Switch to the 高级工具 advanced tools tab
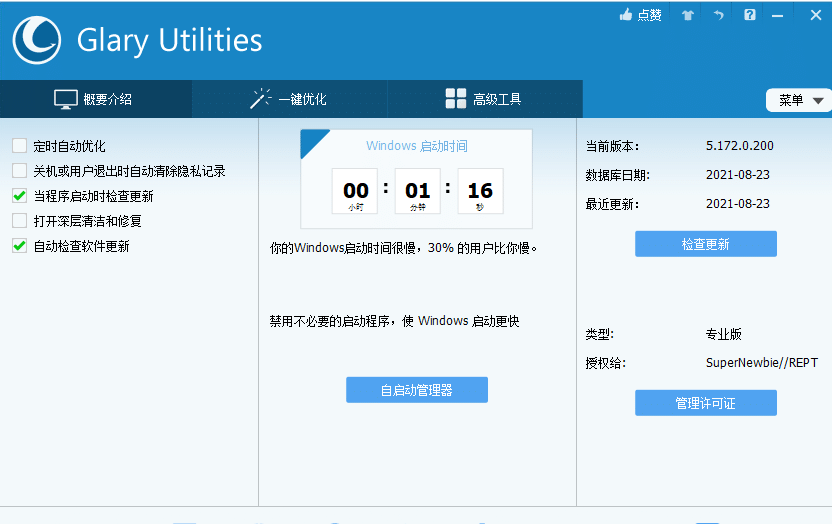The width and height of the screenshot is (832, 524). click(x=485, y=99)
